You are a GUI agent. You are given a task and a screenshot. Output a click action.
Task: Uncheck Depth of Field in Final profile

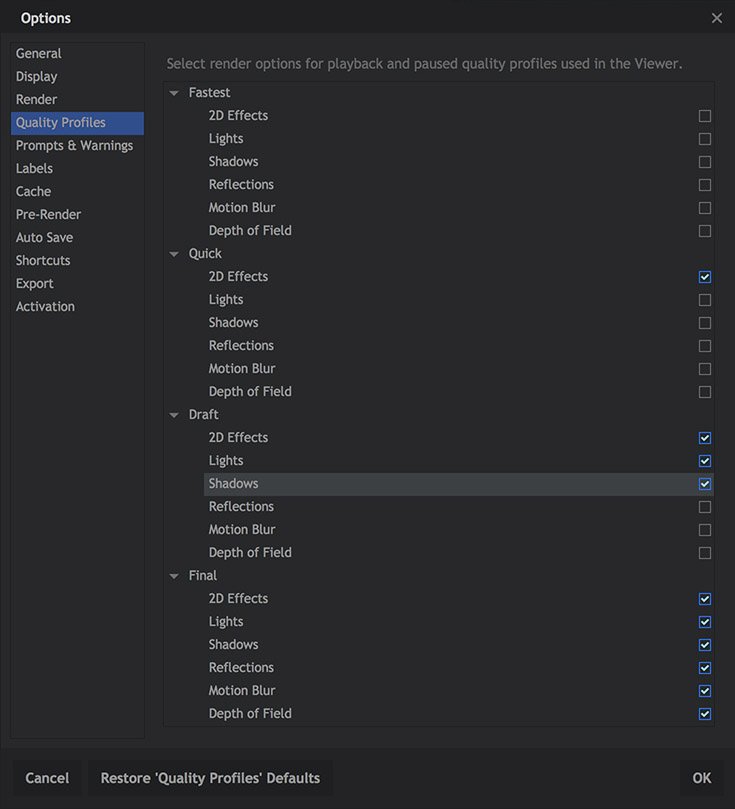[705, 714]
